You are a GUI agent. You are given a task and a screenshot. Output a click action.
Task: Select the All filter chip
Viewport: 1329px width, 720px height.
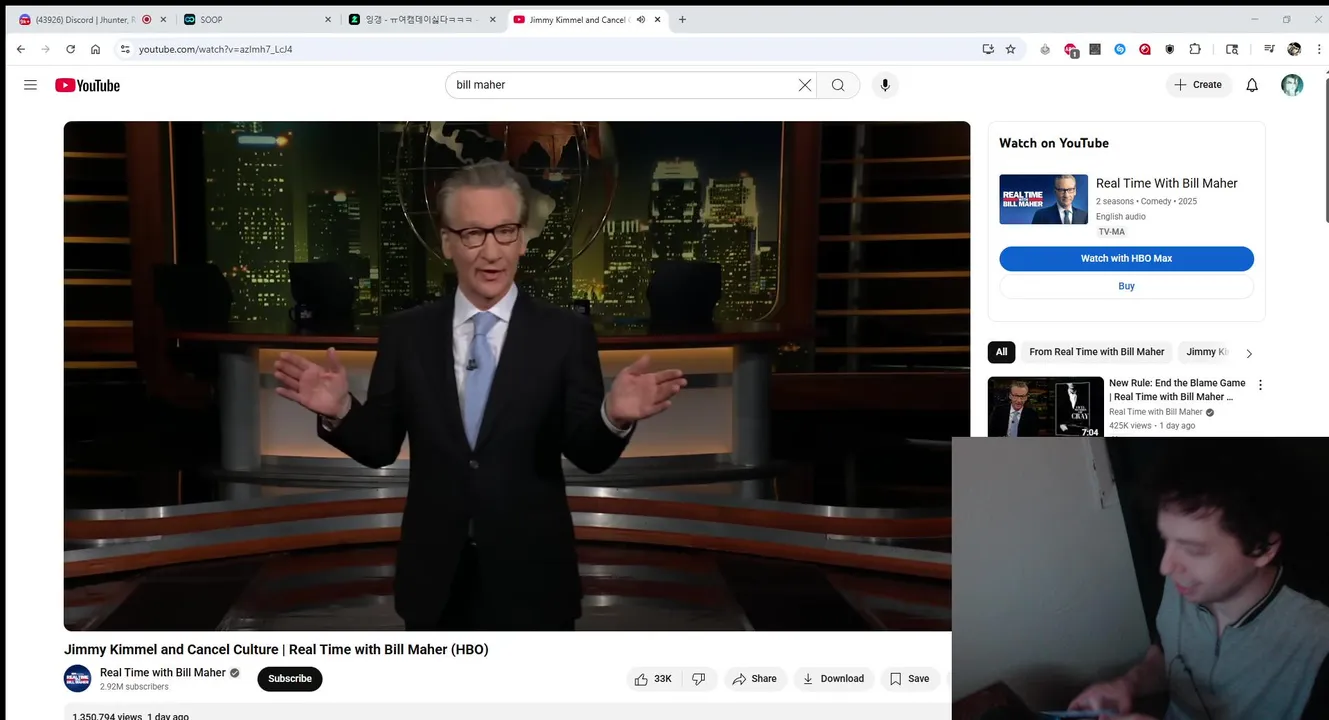pyautogui.click(x=1001, y=352)
